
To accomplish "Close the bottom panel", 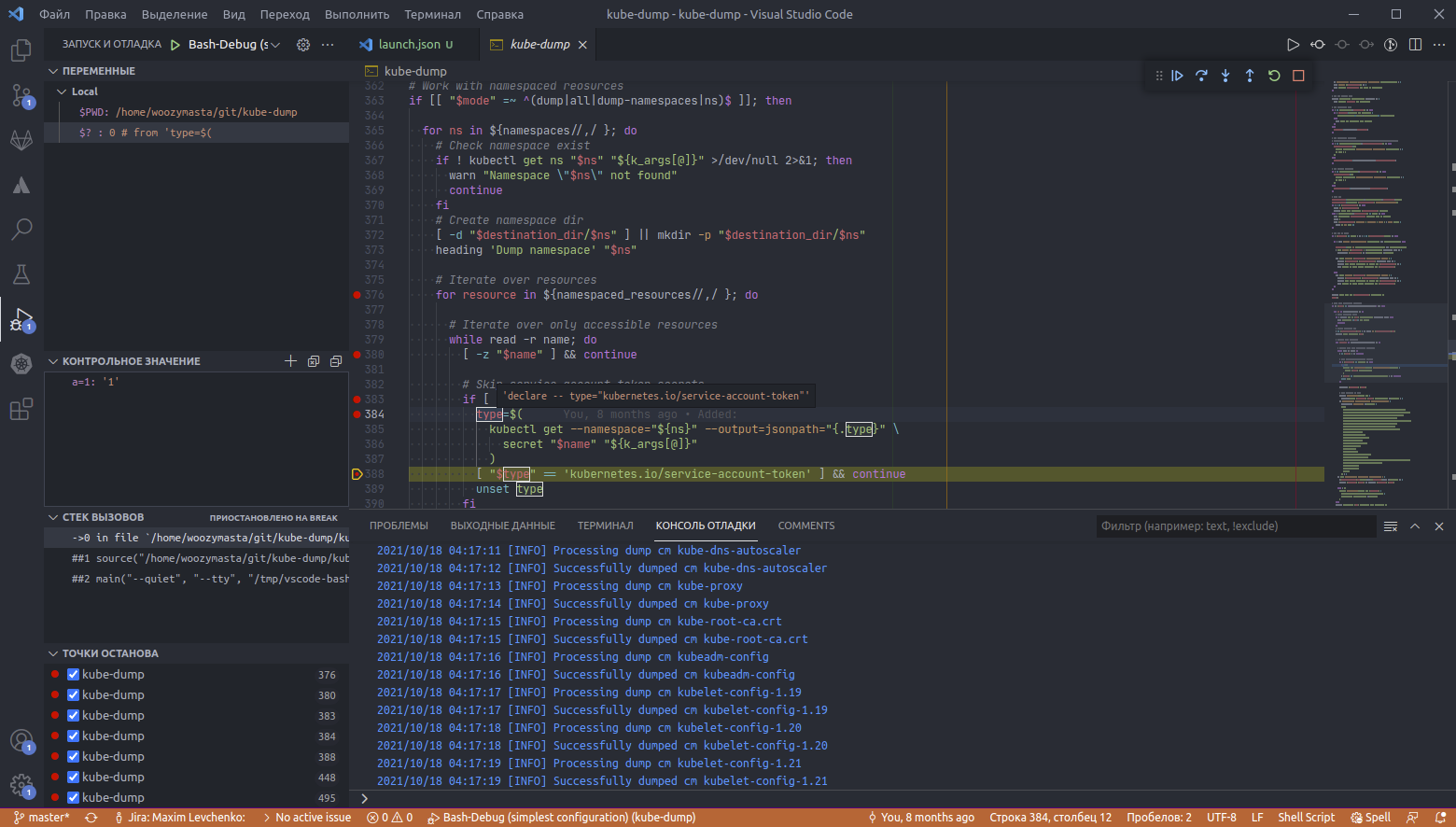I will pos(1439,526).
